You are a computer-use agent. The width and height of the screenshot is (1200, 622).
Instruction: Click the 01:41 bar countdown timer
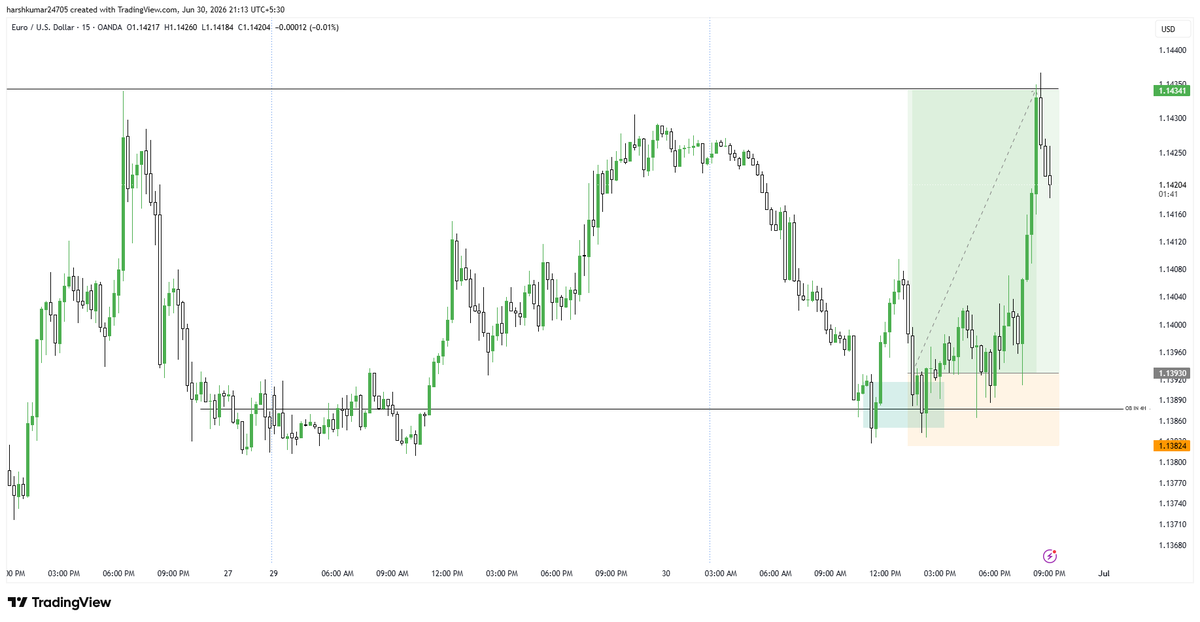1168,195
